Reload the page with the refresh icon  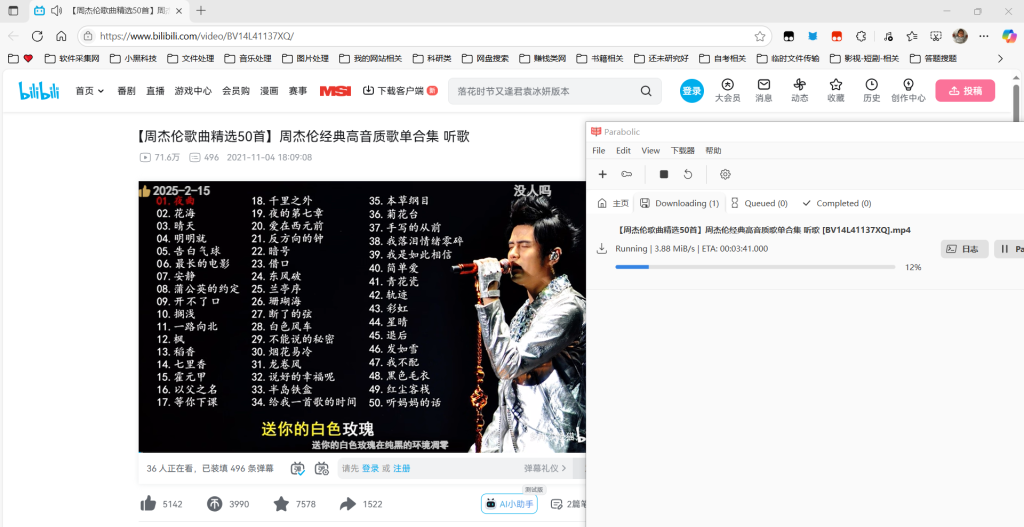pos(37,36)
